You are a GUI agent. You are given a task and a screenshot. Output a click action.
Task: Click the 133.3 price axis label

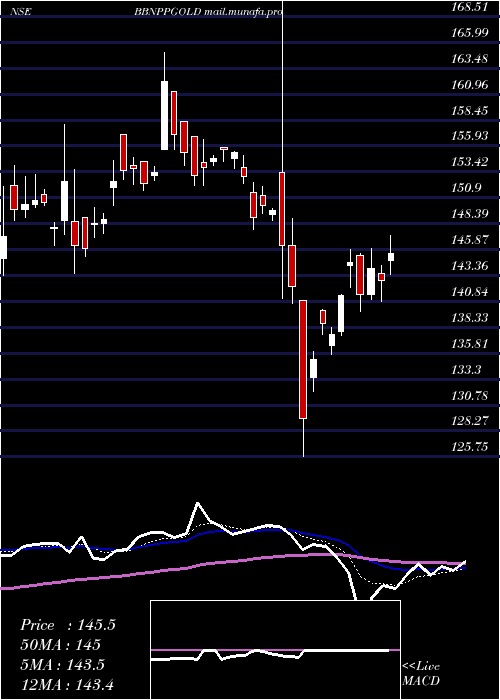(467, 370)
